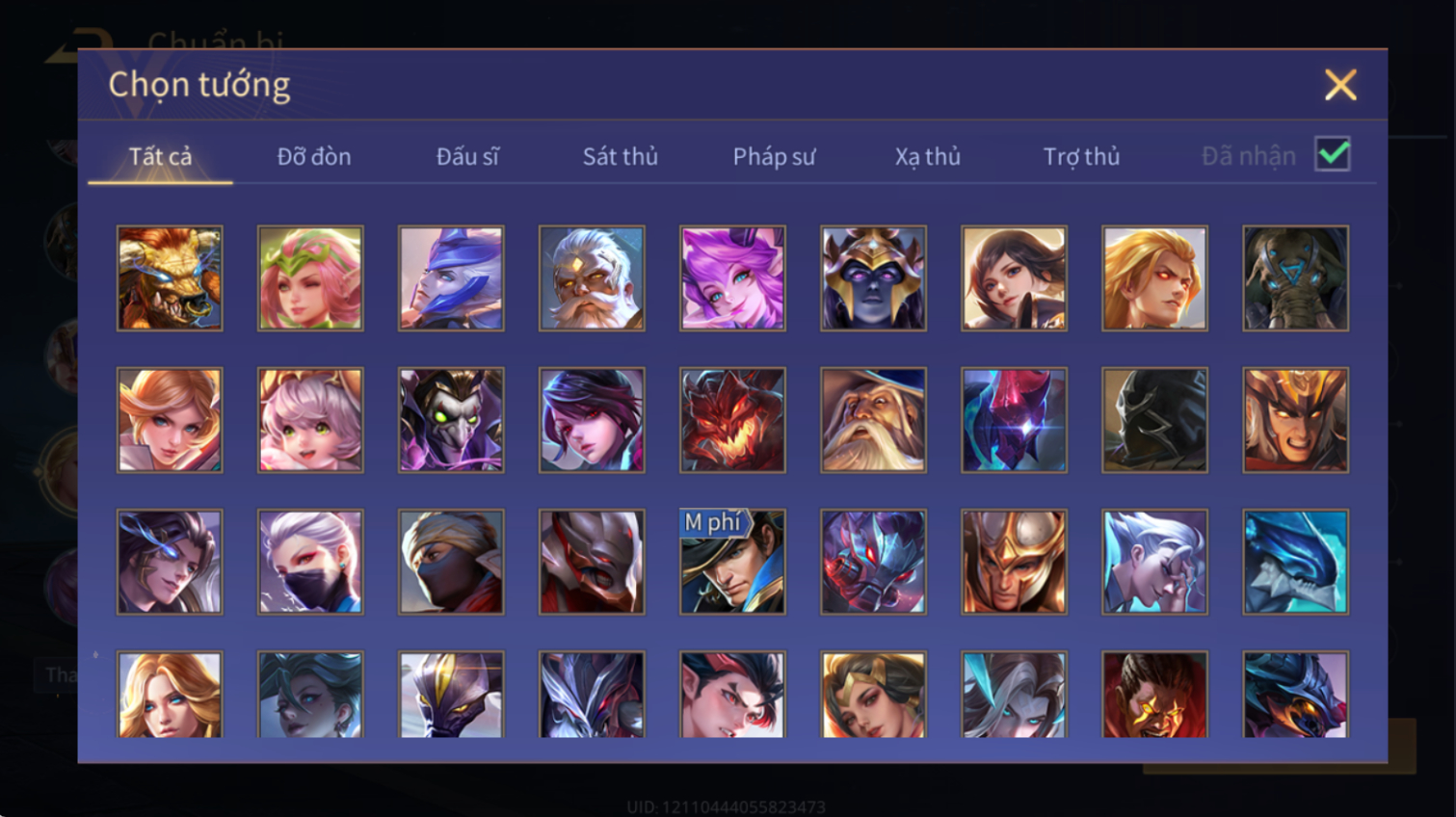Toggle the 'Đã nhận' checkbox

(1333, 155)
